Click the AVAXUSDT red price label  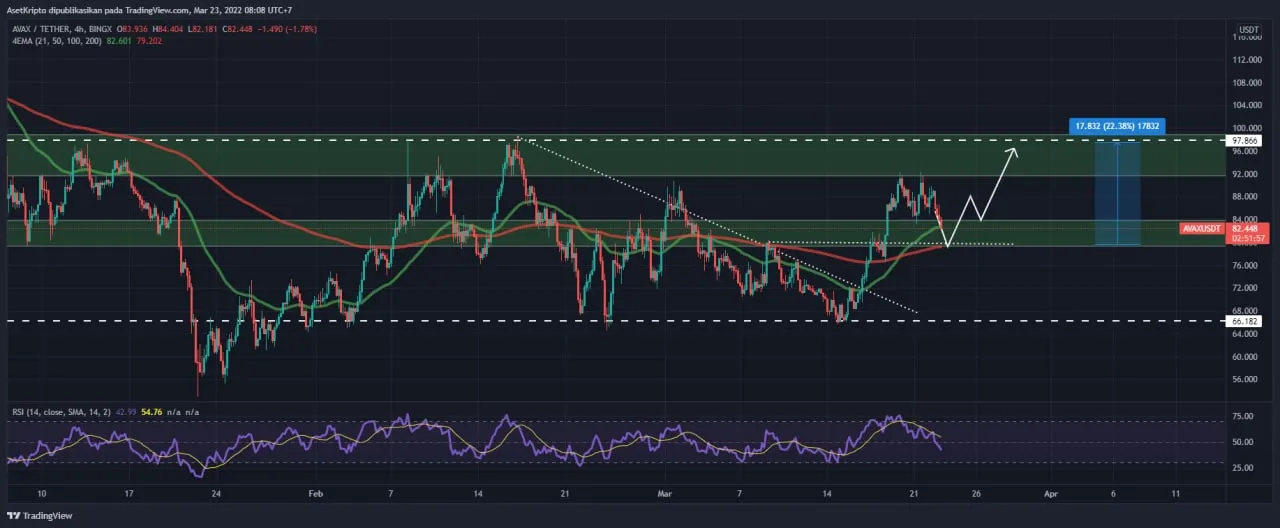point(1201,228)
